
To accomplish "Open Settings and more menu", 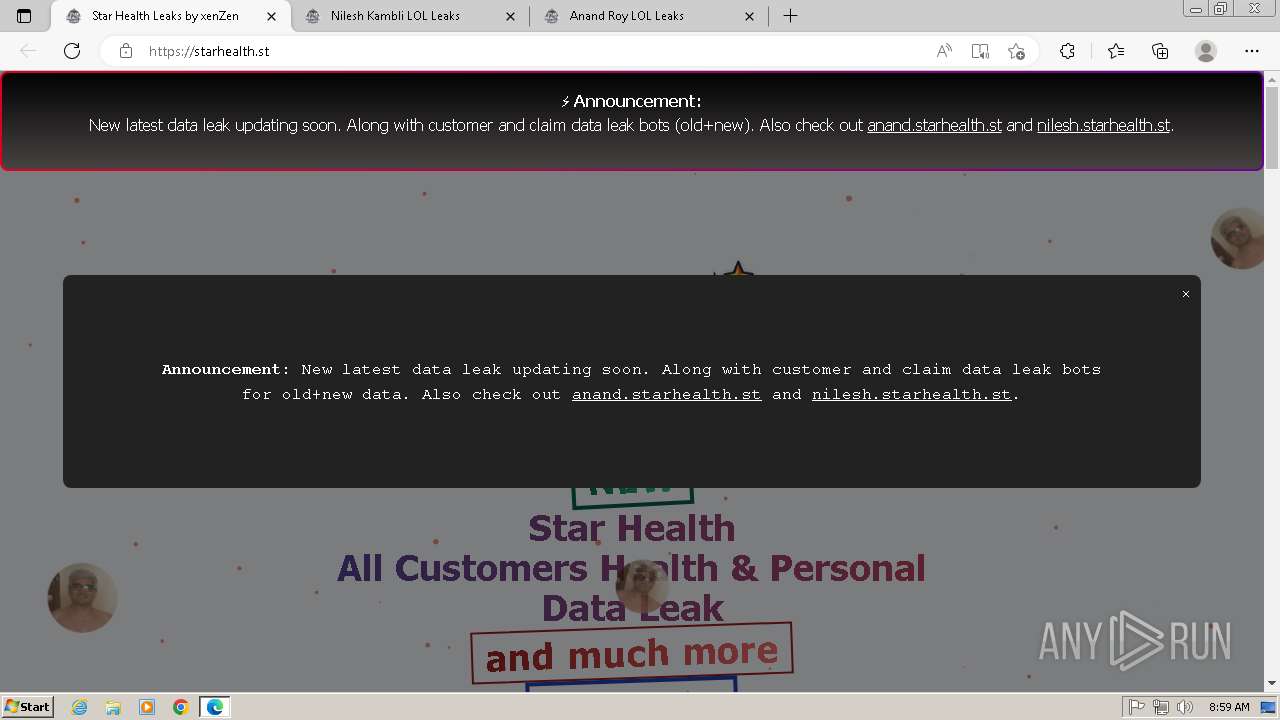I will [1252, 51].
